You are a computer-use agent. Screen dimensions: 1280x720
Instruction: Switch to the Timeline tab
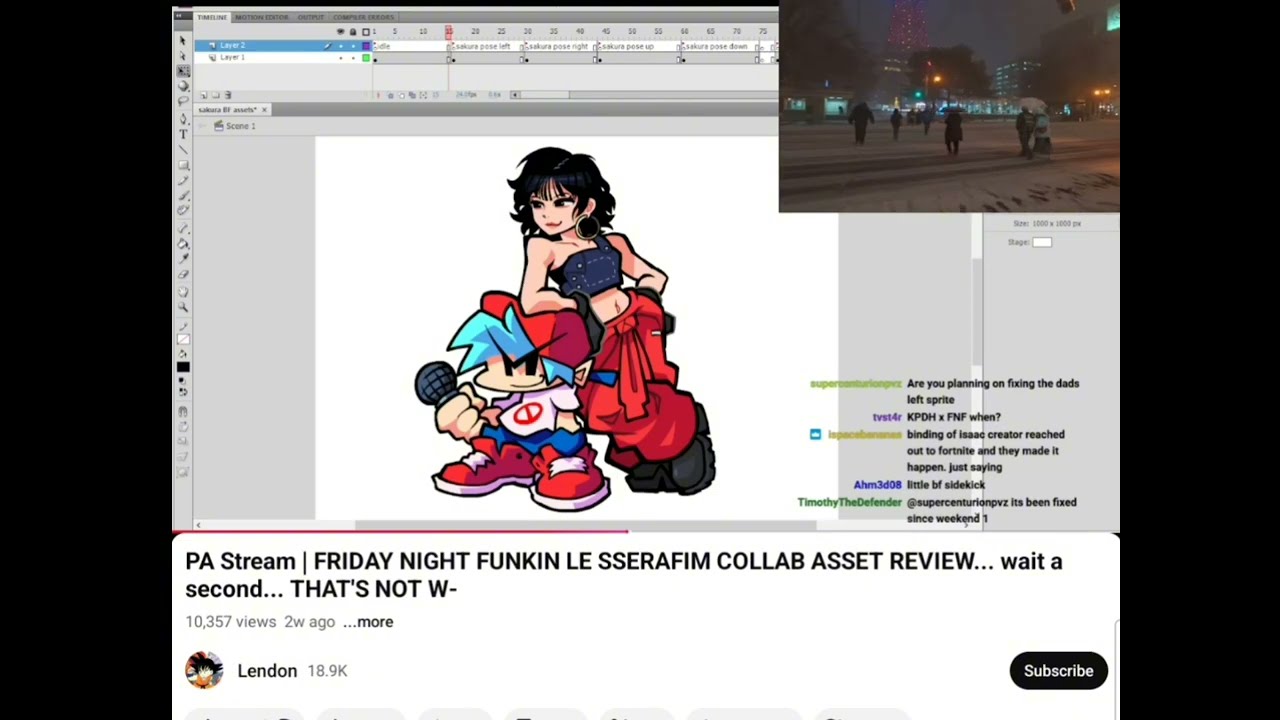pos(212,17)
